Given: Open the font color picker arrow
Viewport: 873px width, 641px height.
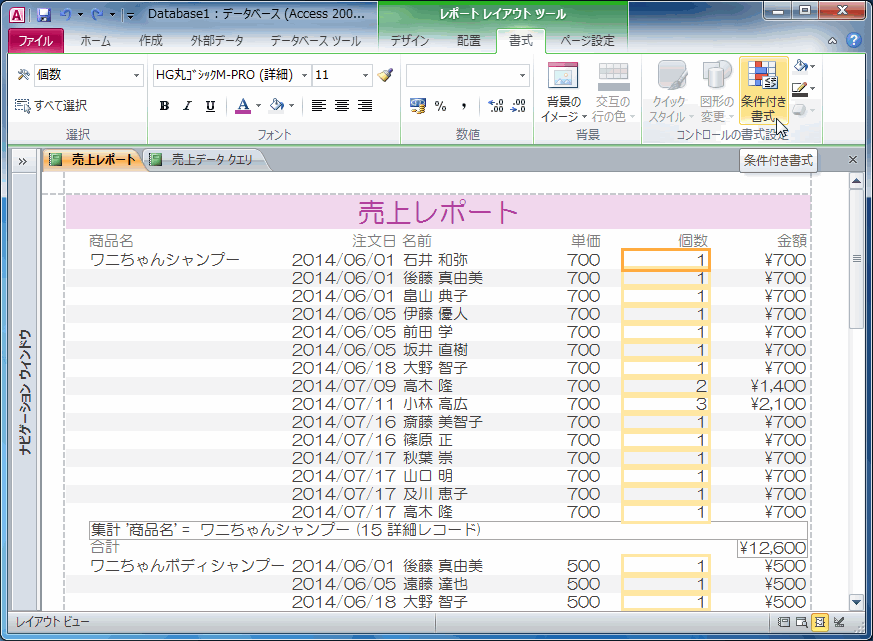Looking at the screenshot, I should click(260, 106).
